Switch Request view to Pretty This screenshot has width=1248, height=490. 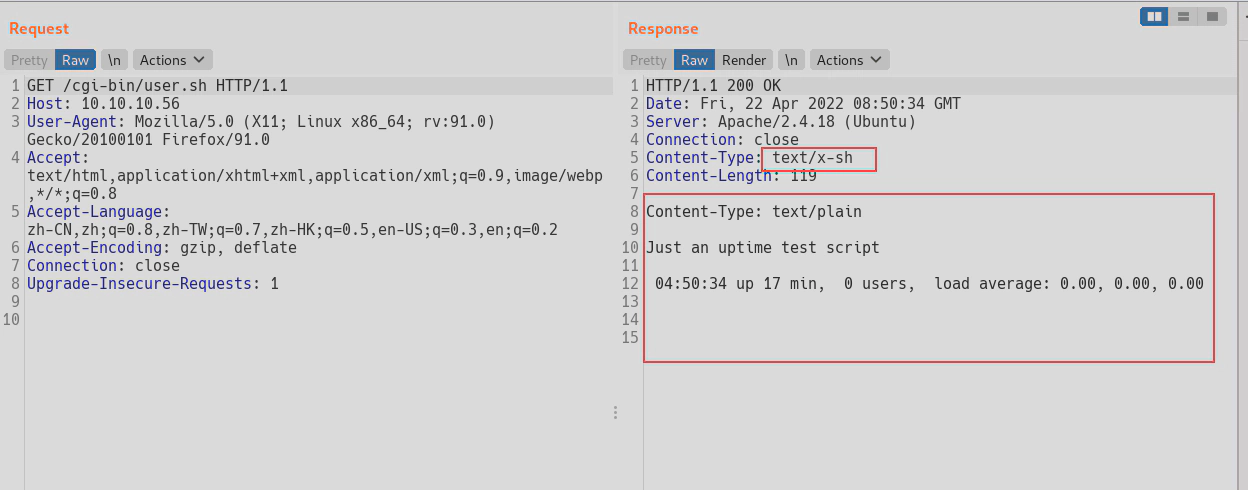point(29,60)
